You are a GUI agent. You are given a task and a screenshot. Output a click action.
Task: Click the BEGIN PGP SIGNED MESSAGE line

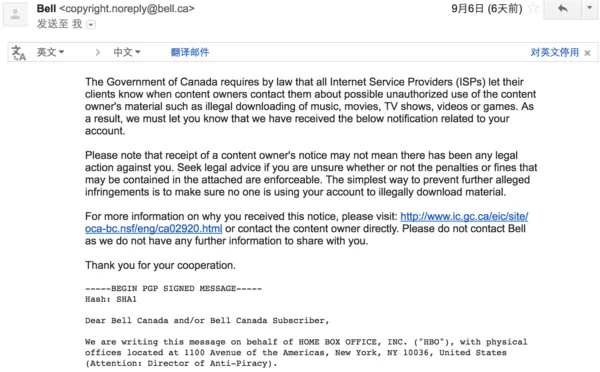click(x=173, y=289)
